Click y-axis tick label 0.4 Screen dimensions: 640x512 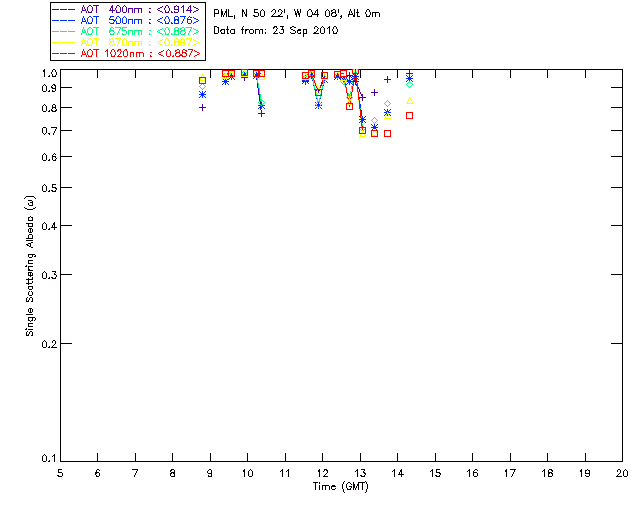[x=49, y=226]
